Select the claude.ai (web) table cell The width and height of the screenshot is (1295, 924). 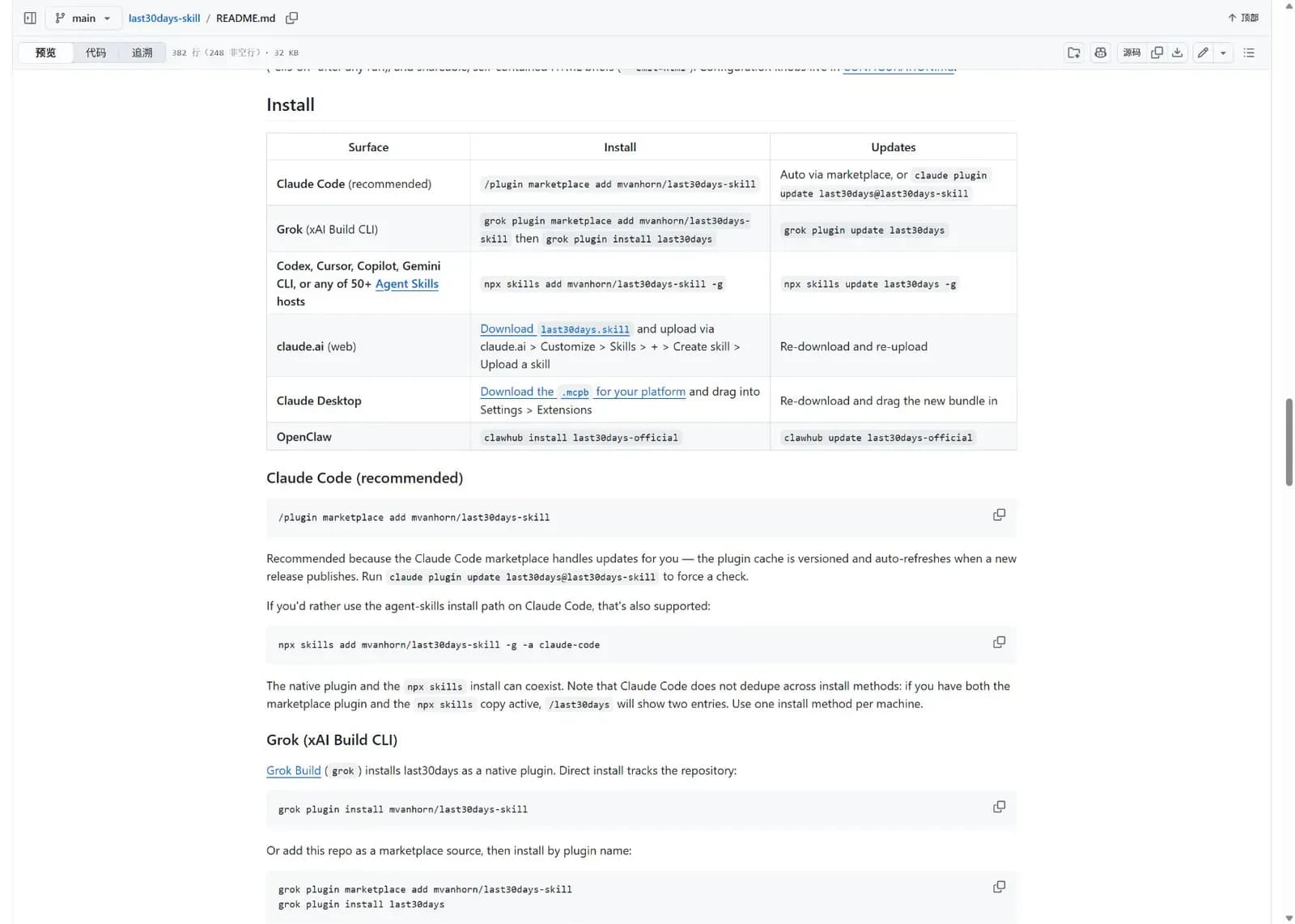tap(368, 346)
